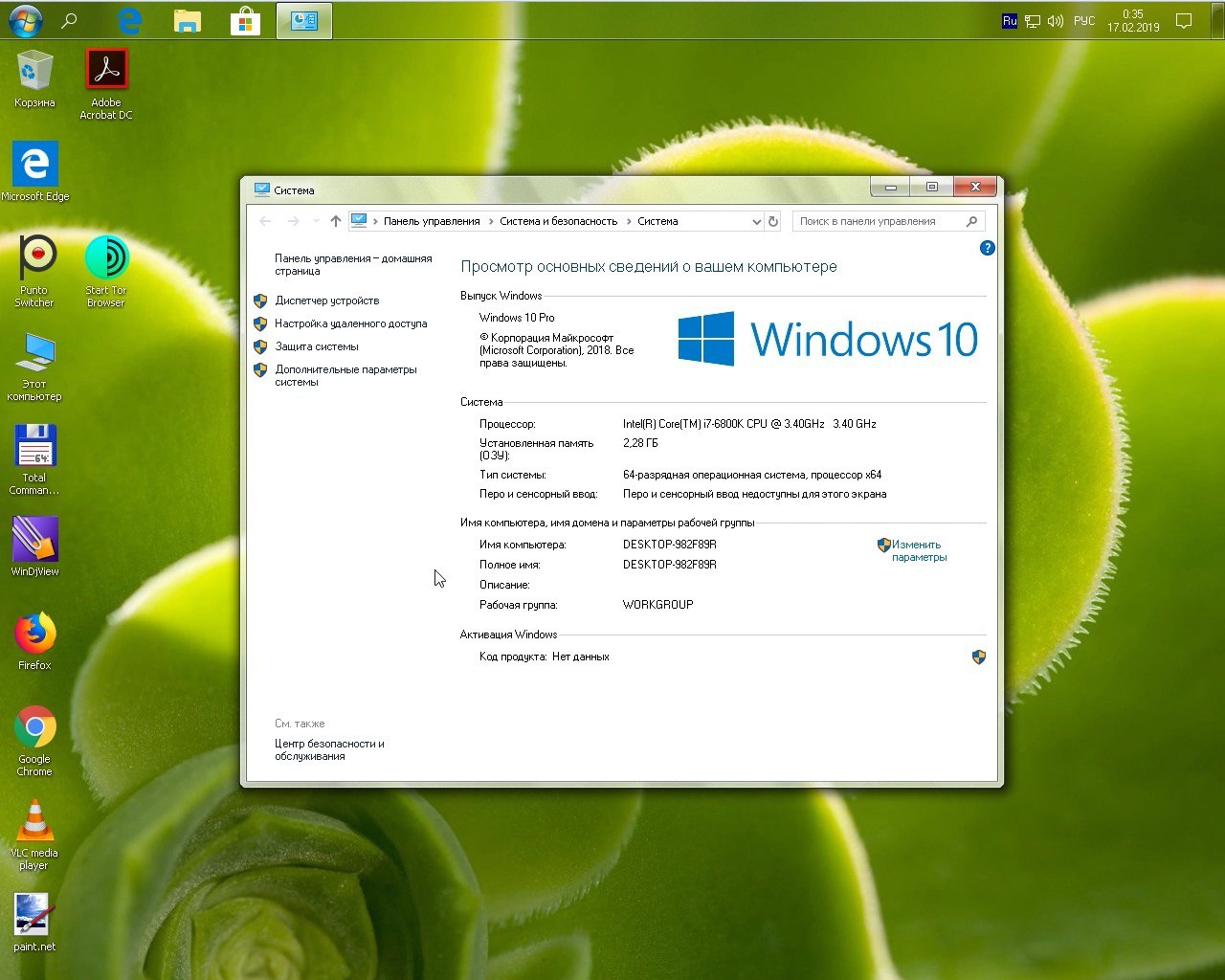Expand chevron after Система и безопасность

629,221
